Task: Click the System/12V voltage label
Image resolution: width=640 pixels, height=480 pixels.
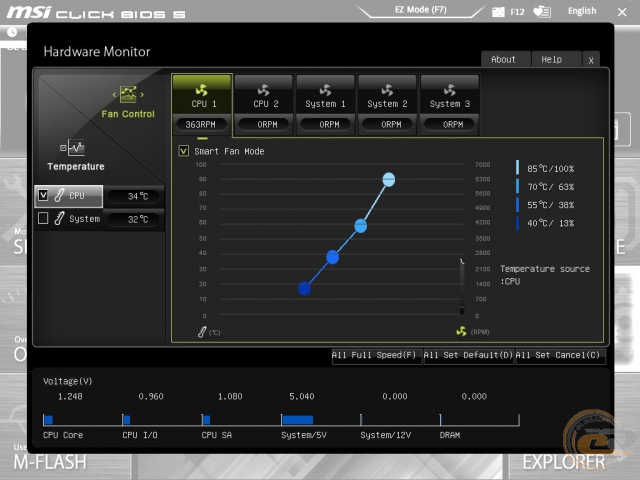Action: click(x=385, y=435)
